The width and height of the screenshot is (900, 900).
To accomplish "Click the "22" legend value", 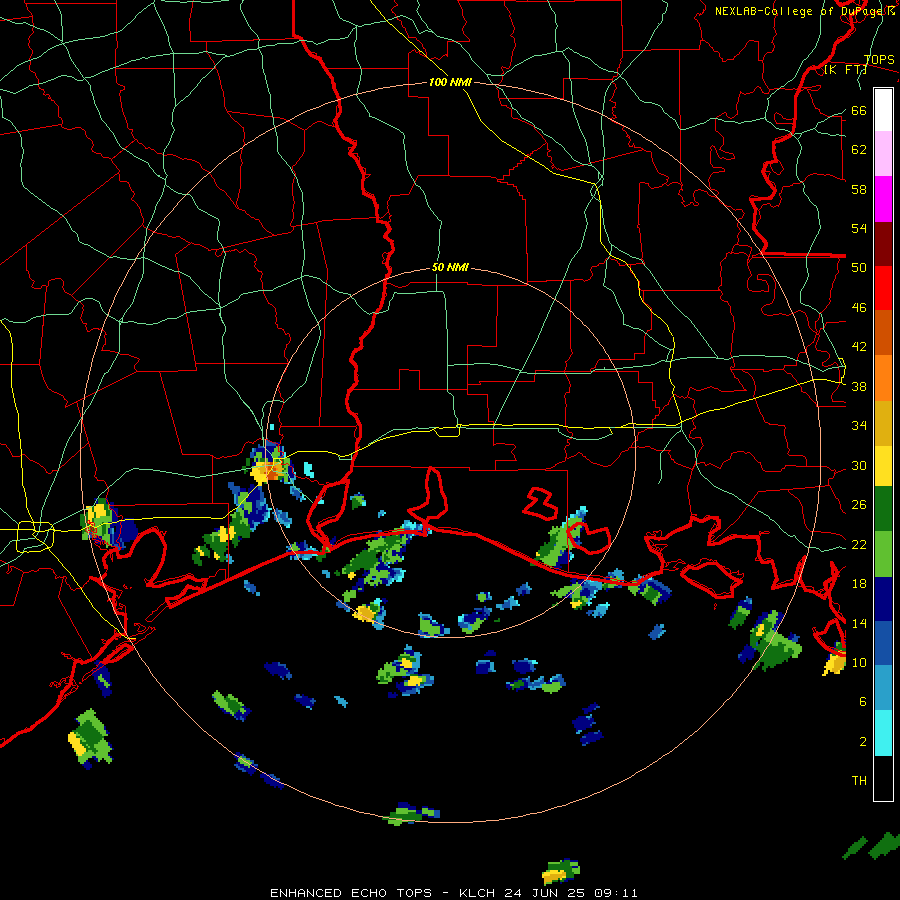I will (x=859, y=545).
